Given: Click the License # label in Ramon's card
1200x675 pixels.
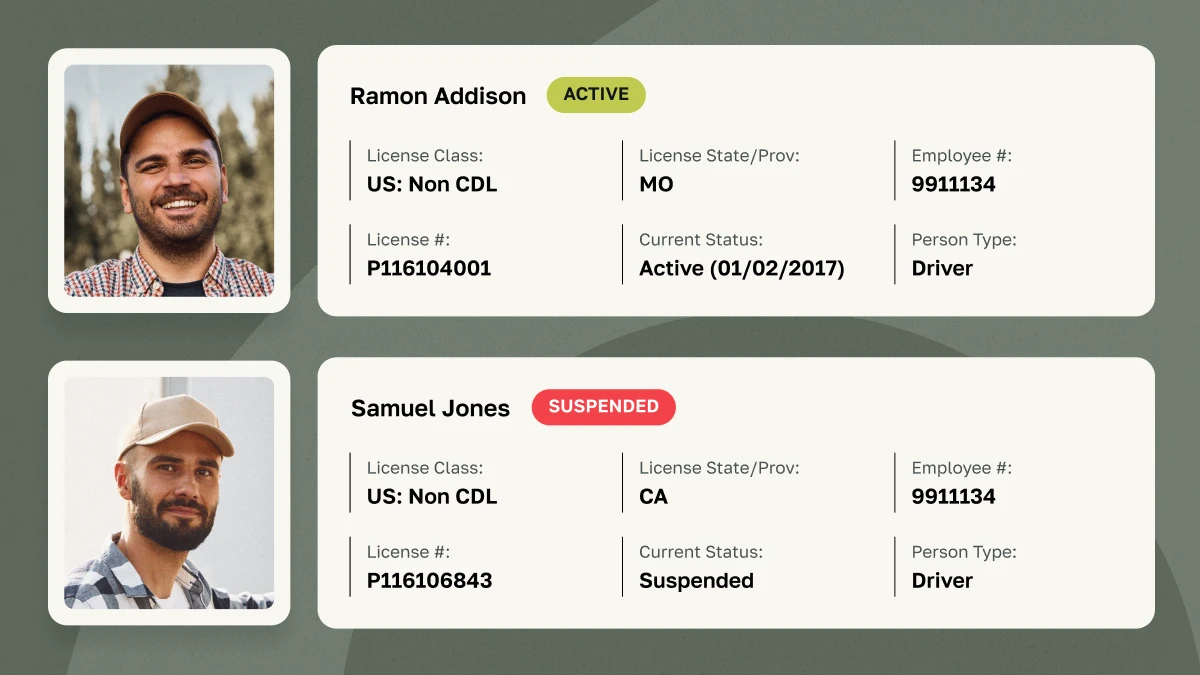Looking at the screenshot, I should pyautogui.click(x=408, y=240).
